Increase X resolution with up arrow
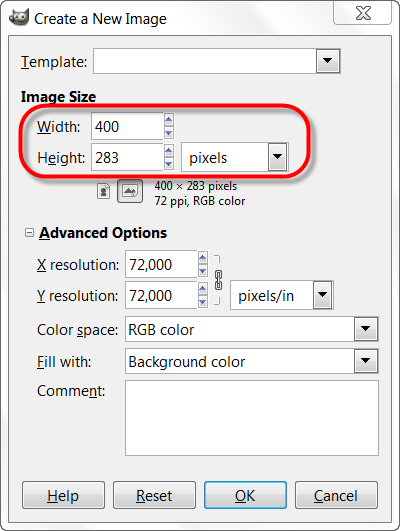The height and width of the screenshot is (531, 400). [x=203, y=258]
